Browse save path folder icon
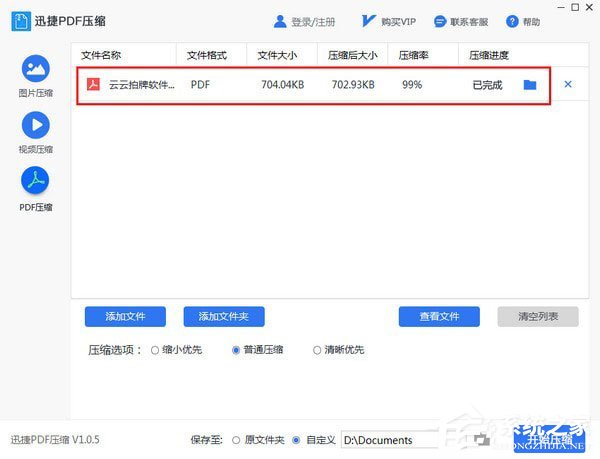 pos(481,440)
